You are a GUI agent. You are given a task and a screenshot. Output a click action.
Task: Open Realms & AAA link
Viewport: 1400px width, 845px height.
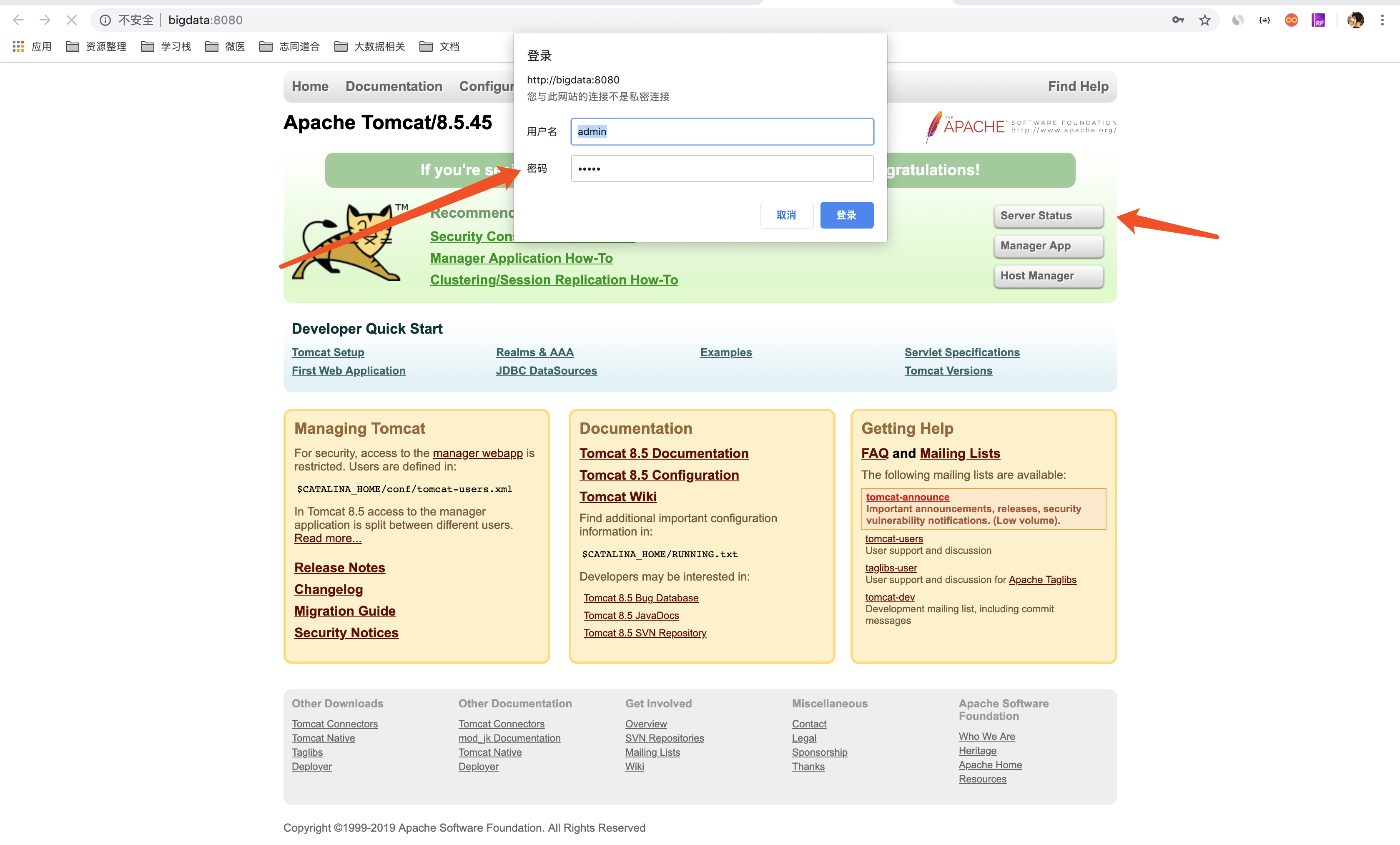[534, 352]
